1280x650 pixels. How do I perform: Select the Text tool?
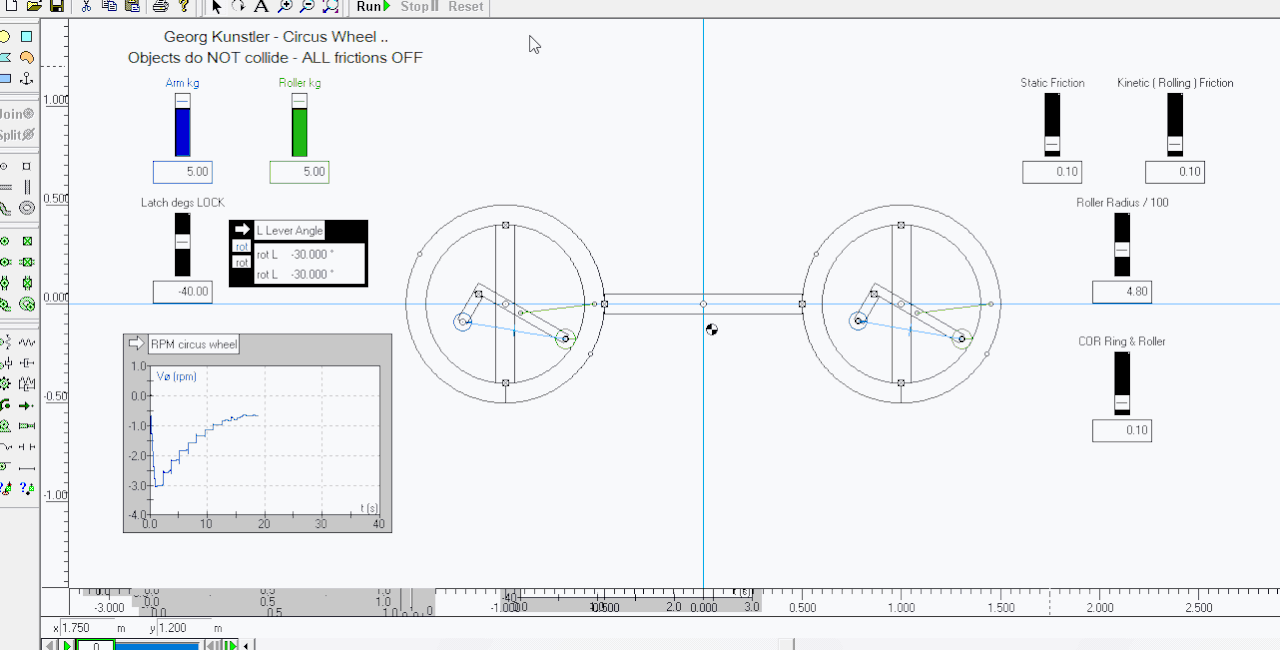(x=261, y=6)
